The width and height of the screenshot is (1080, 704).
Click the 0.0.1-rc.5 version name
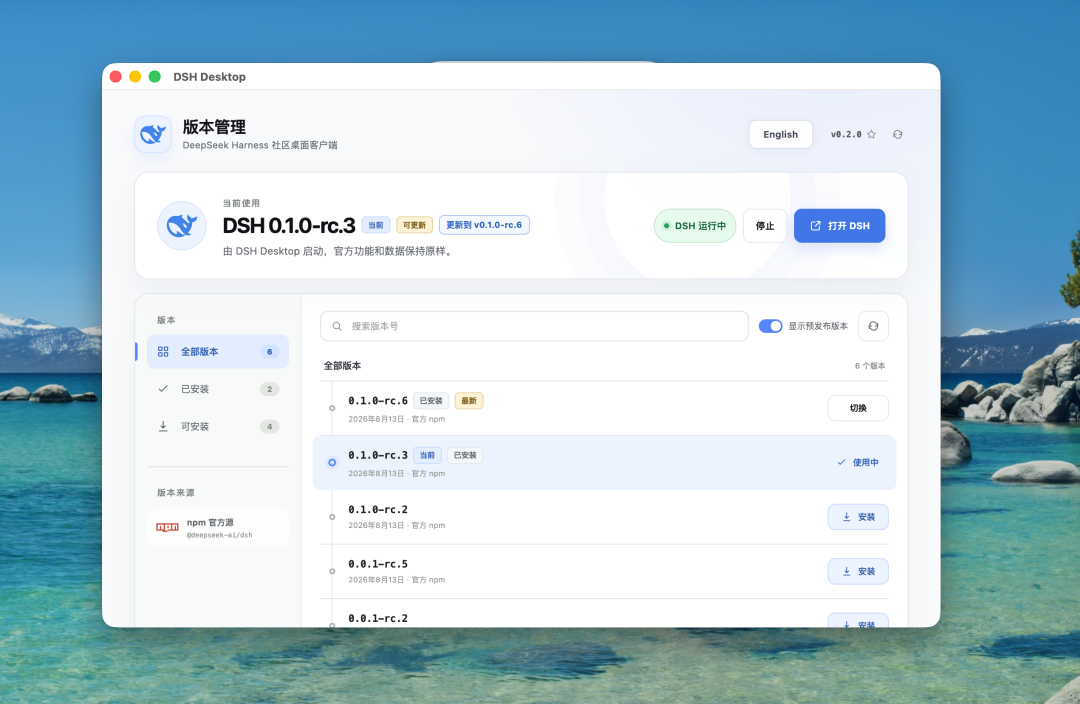377,563
